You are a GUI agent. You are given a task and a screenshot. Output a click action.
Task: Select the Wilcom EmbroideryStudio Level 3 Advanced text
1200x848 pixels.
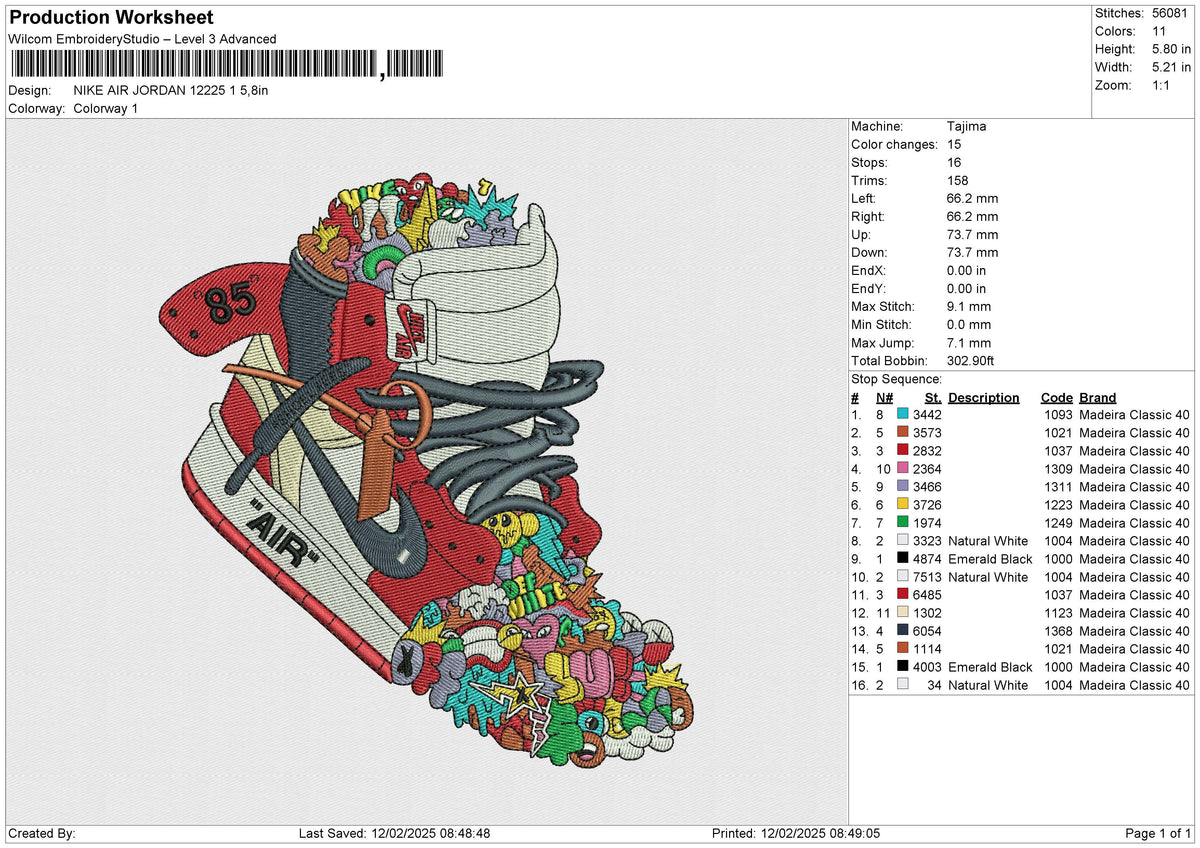(x=142, y=39)
